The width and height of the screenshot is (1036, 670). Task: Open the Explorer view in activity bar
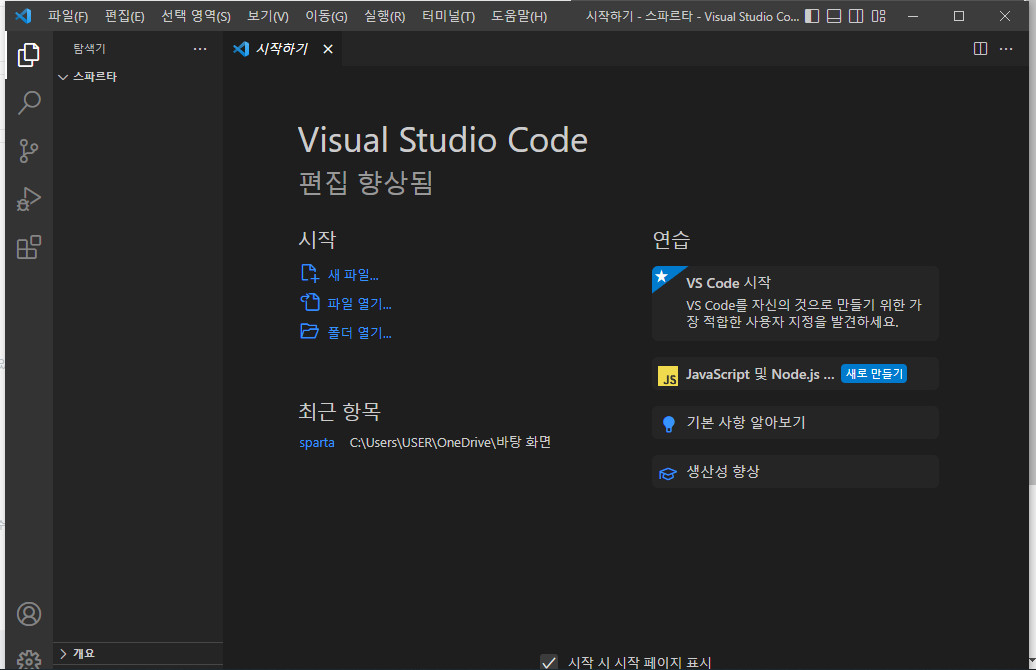click(x=28, y=55)
